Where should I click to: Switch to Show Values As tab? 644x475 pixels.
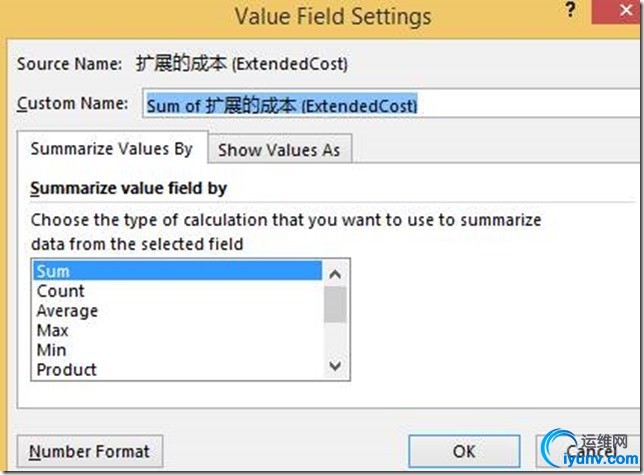coord(279,150)
